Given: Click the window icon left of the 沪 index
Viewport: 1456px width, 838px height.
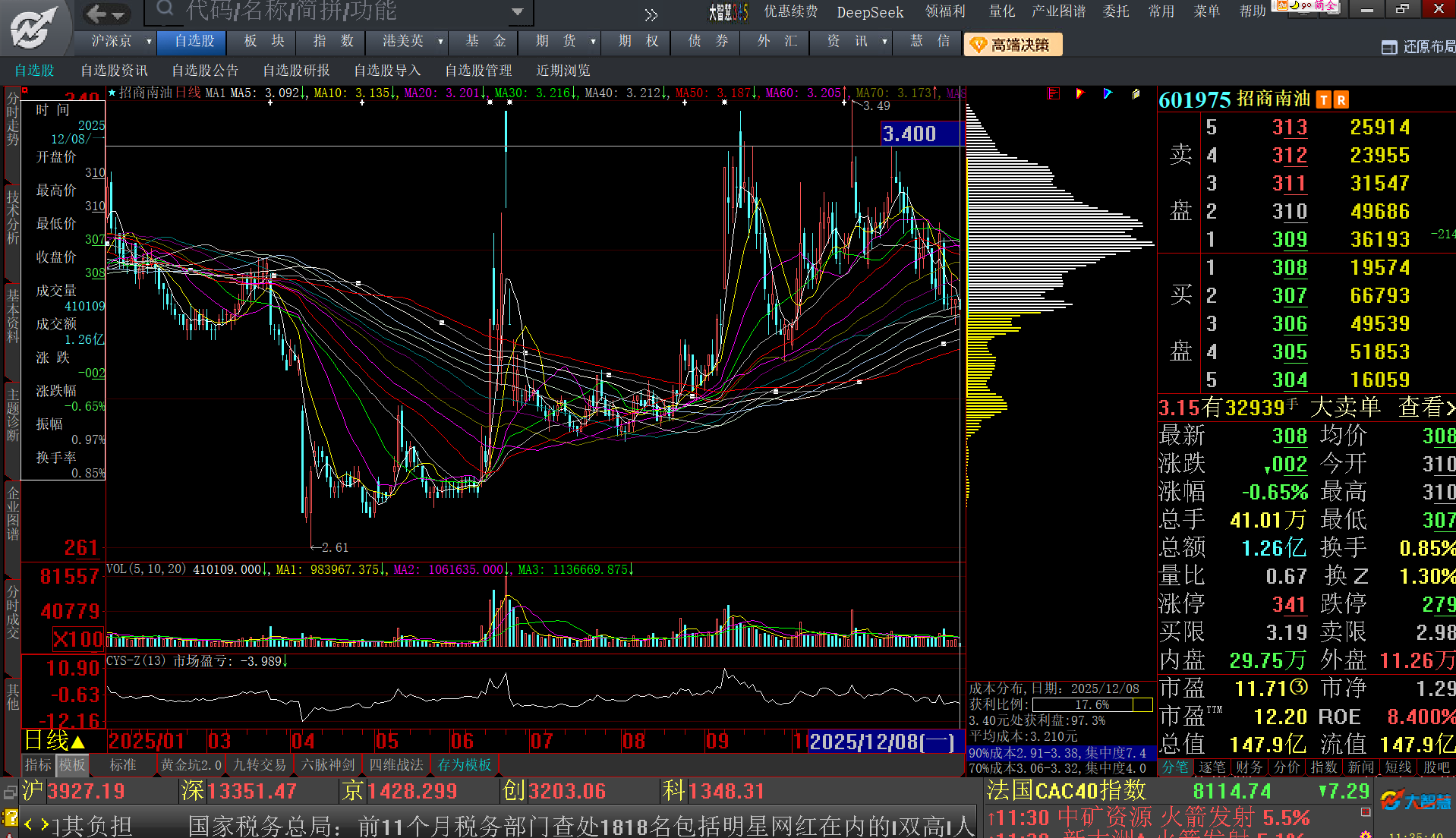Looking at the screenshot, I should 10,792.
